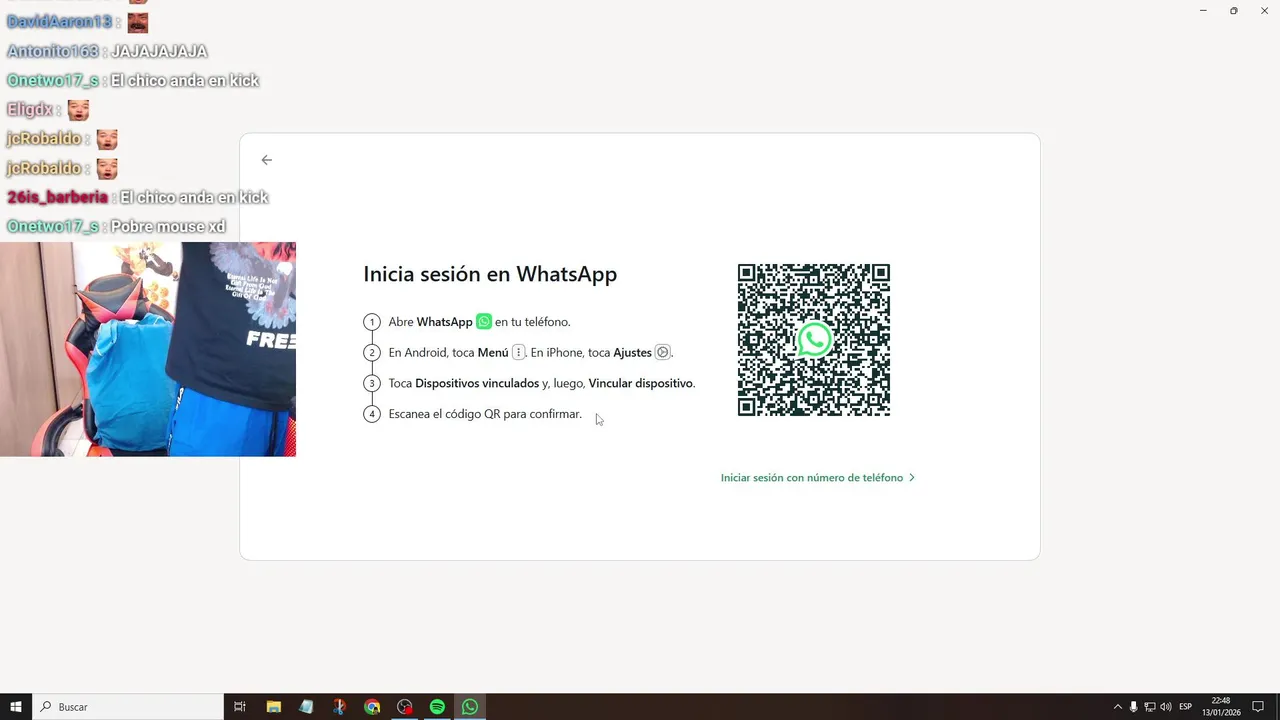1280x720 pixels.
Task: Open the notepad-style app in the taskbar
Action: pyautogui.click(x=306, y=707)
